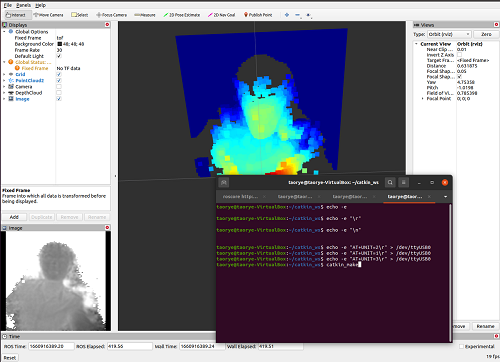The height and width of the screenshot is (362, 500).
Task: Select the Move Camera tool
Action: [48, 15]
